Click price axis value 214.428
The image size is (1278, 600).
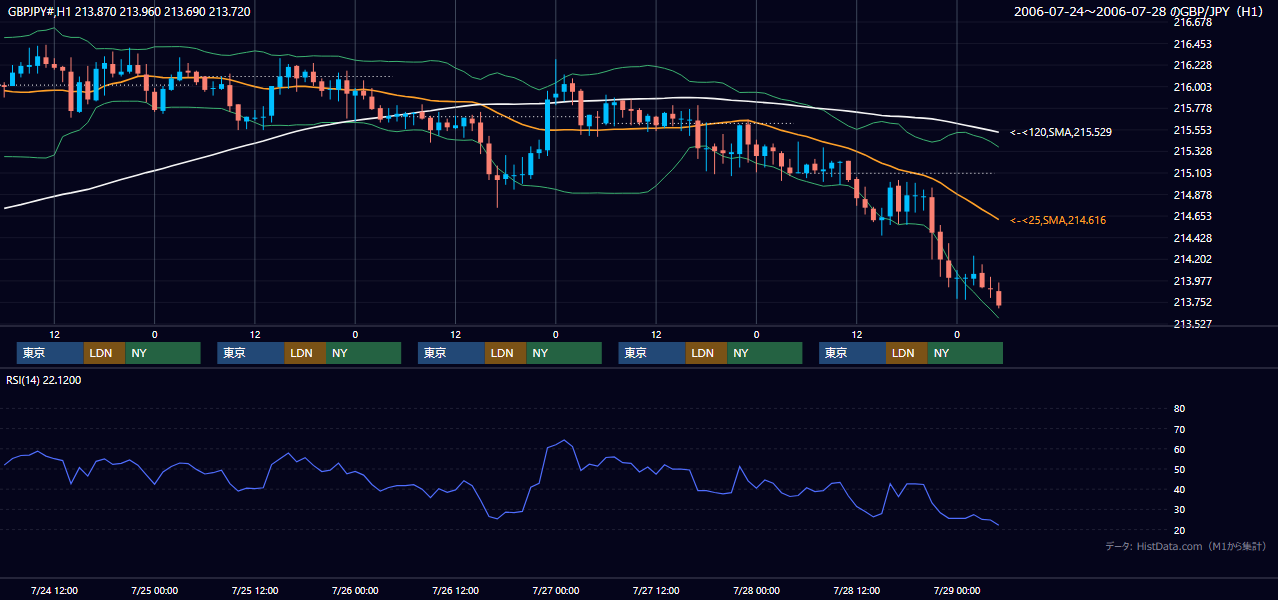coord(1192,238)
